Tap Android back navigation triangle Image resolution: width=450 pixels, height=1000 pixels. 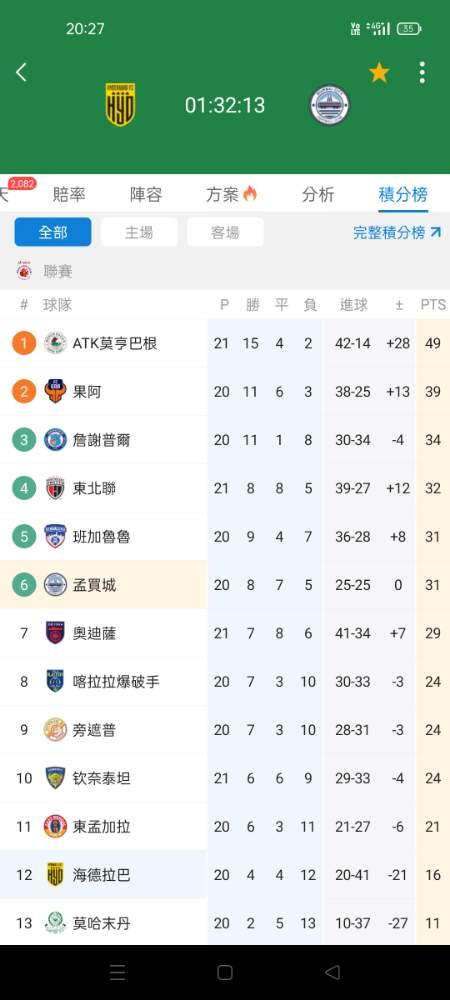[332, 972]
